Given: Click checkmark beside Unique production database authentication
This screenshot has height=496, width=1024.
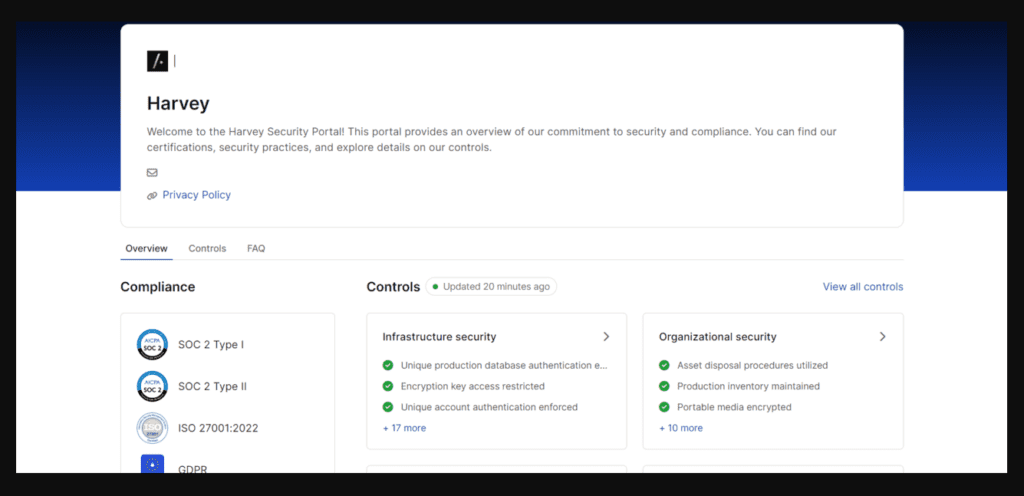Looking at the screenshot, I should pos(388,365).
